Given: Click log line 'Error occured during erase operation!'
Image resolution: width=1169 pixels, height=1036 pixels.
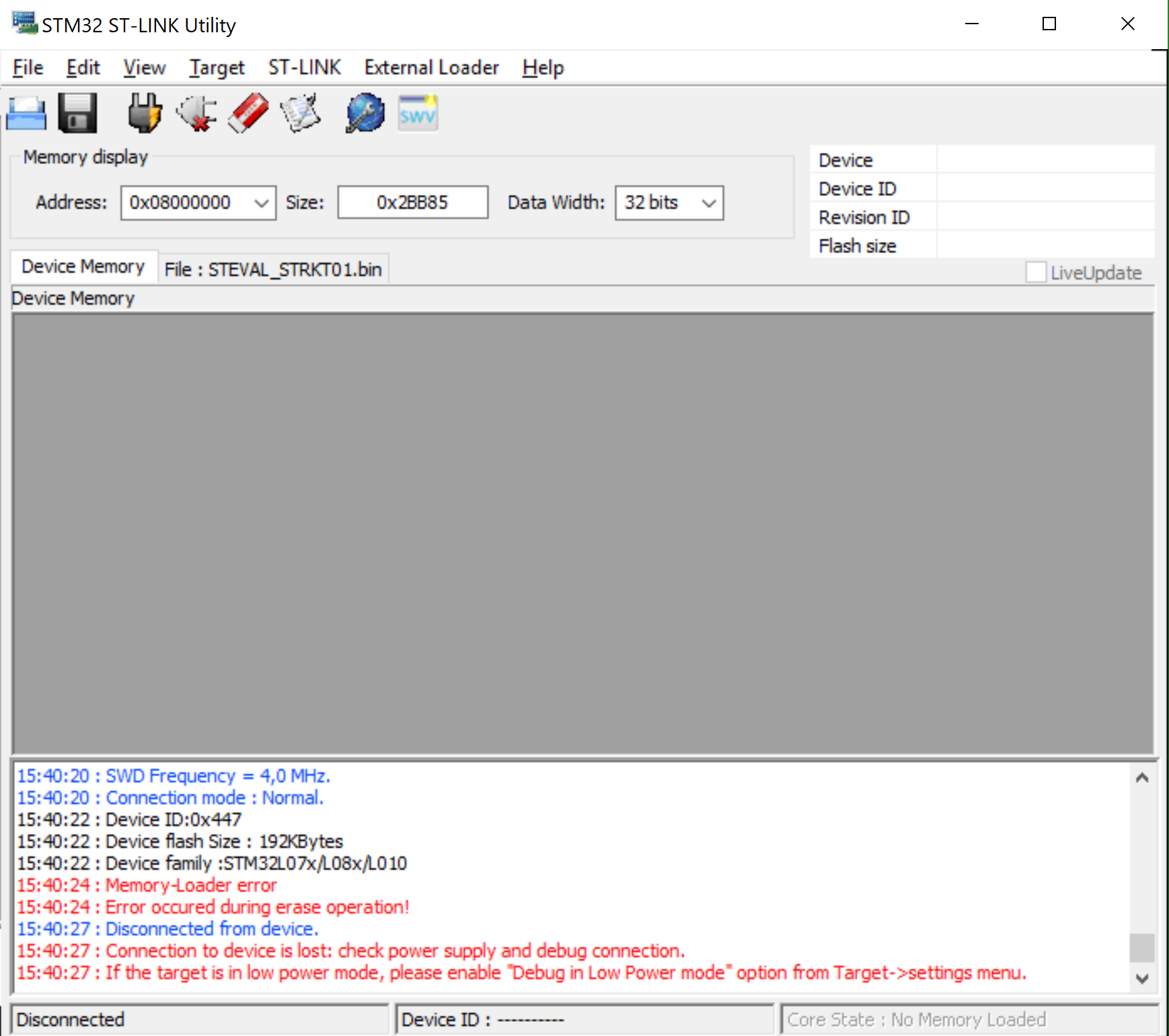Looking at the screenshot, I should pos(213,907).
